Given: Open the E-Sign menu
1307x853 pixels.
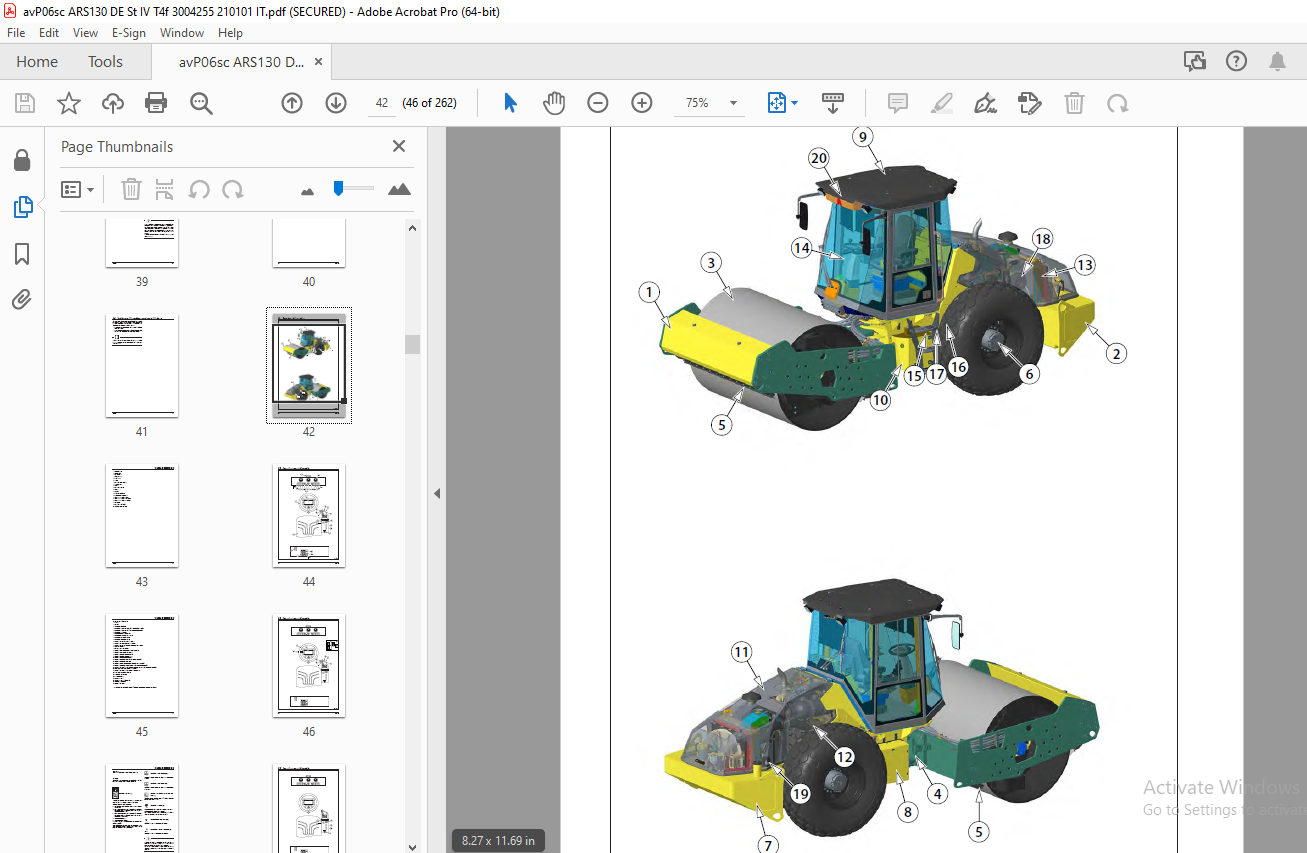Looking at the screenshot, I should click(x=129, y=33).
